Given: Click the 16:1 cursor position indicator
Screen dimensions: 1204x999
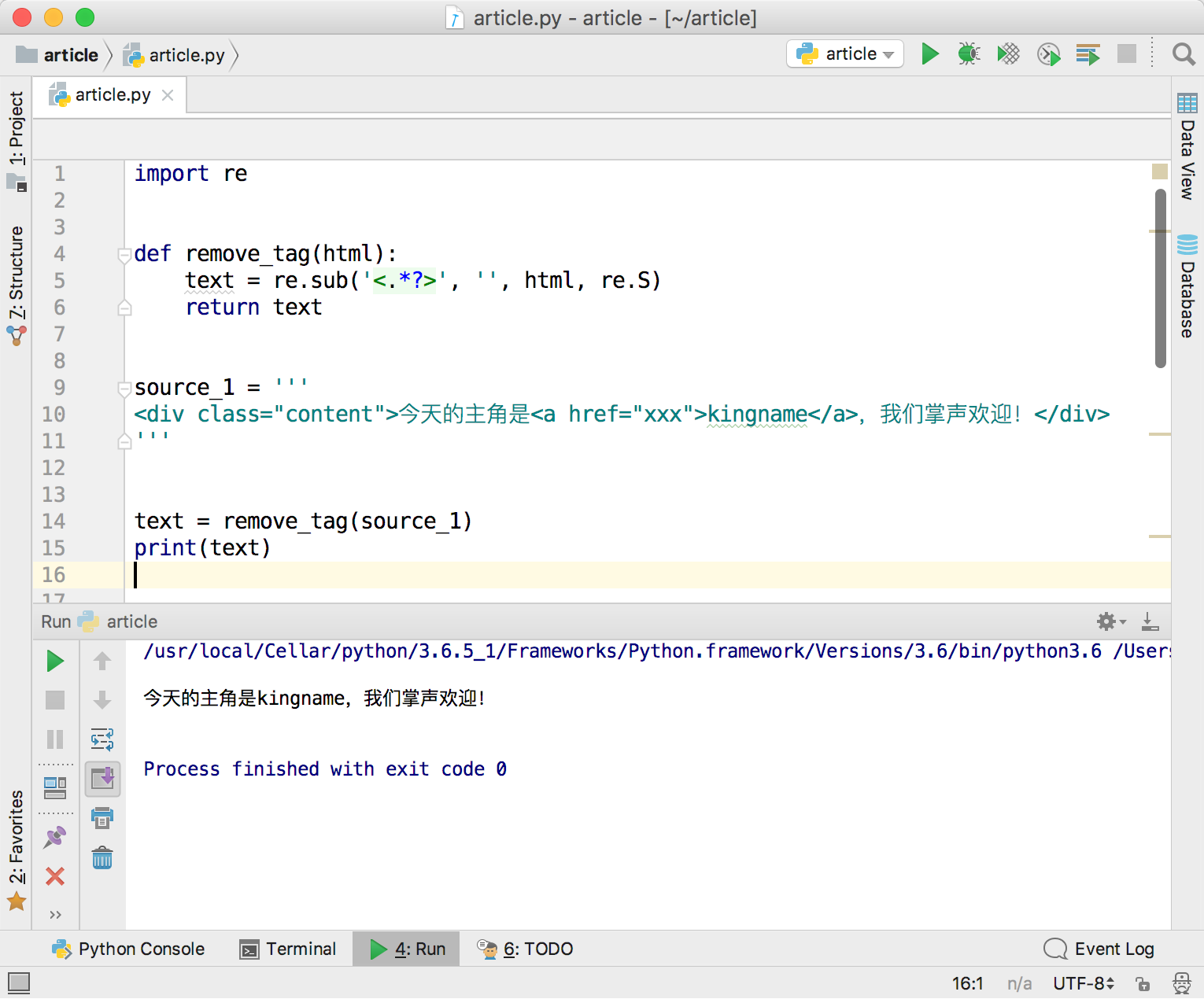Looking at the screenshot, I should tap(967, 983).
